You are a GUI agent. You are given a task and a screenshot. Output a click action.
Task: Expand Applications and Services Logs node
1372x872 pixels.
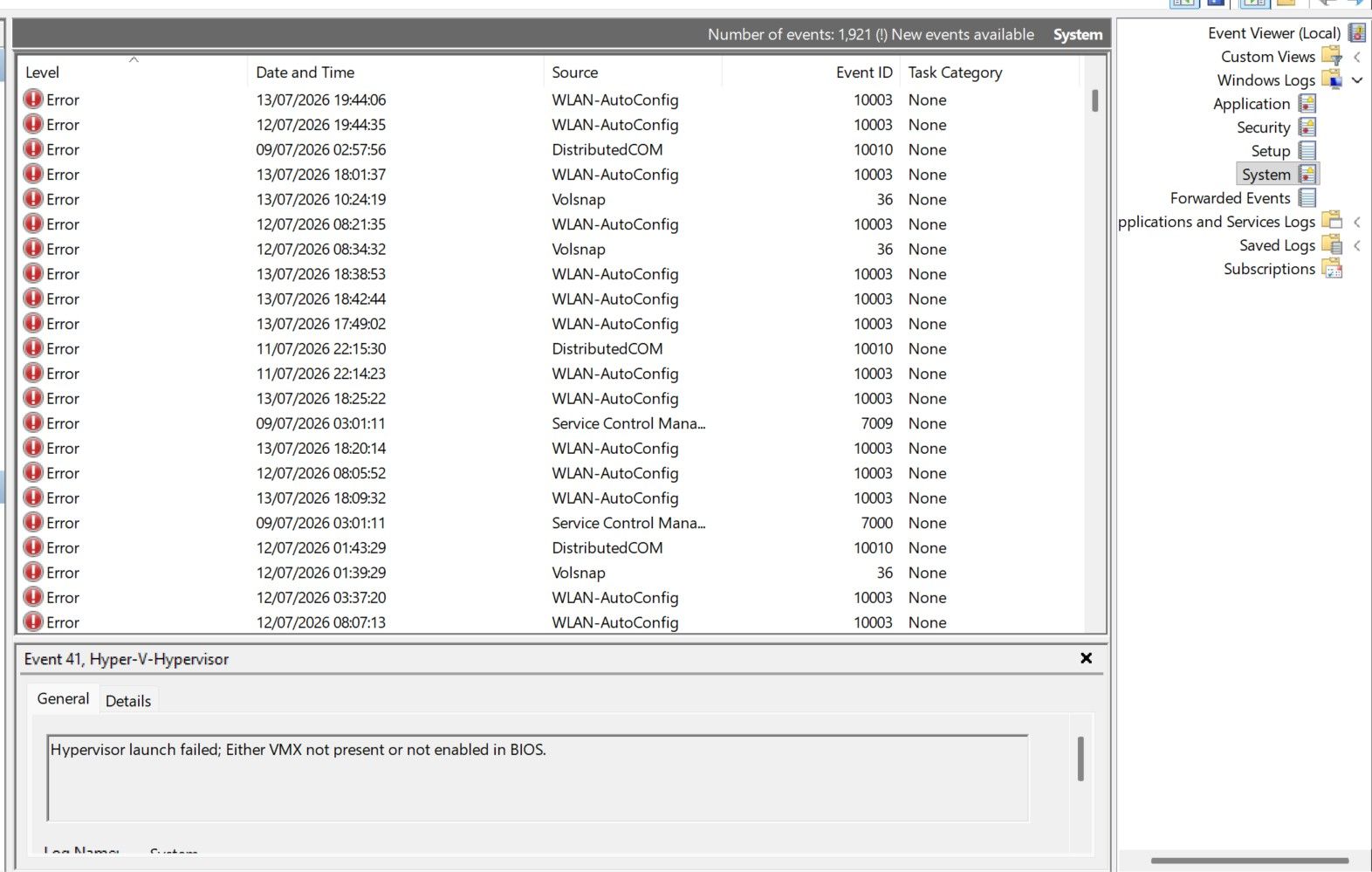[1357, 222]
